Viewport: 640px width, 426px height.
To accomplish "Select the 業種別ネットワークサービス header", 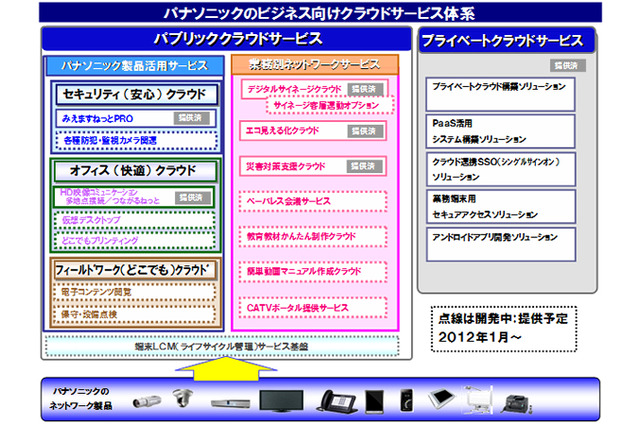I will [315, 64].
